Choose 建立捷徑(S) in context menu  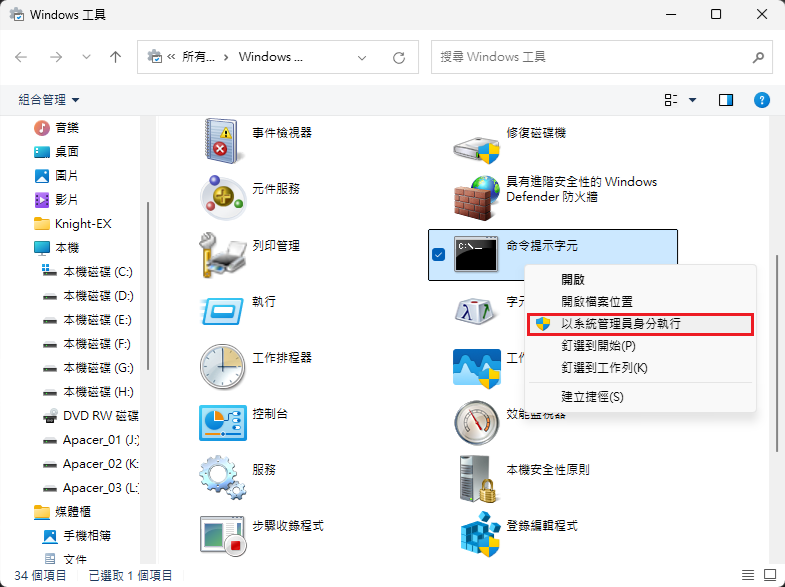(640, 397)
